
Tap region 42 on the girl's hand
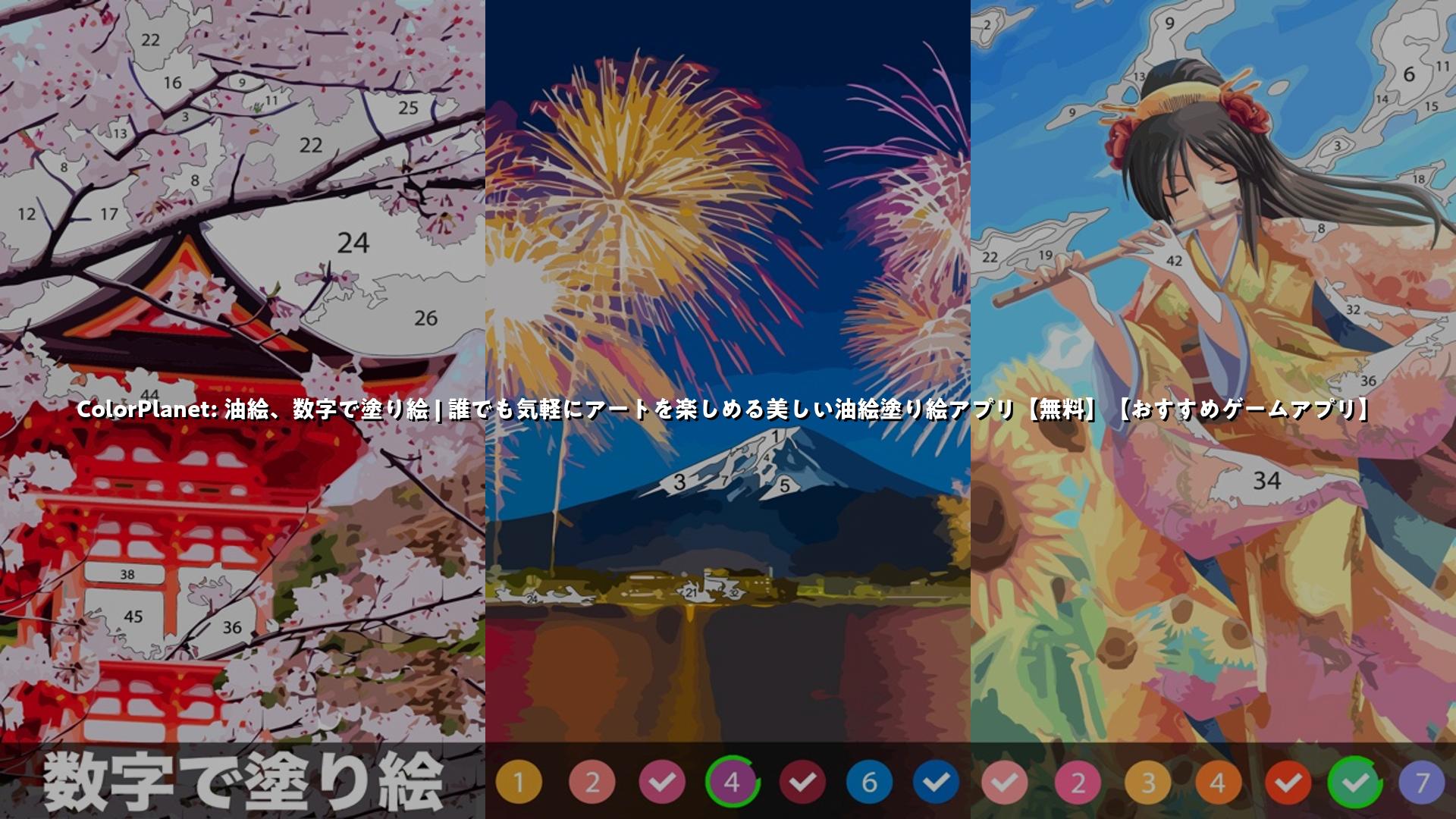pyautogui.click(x=1174, y=261)
